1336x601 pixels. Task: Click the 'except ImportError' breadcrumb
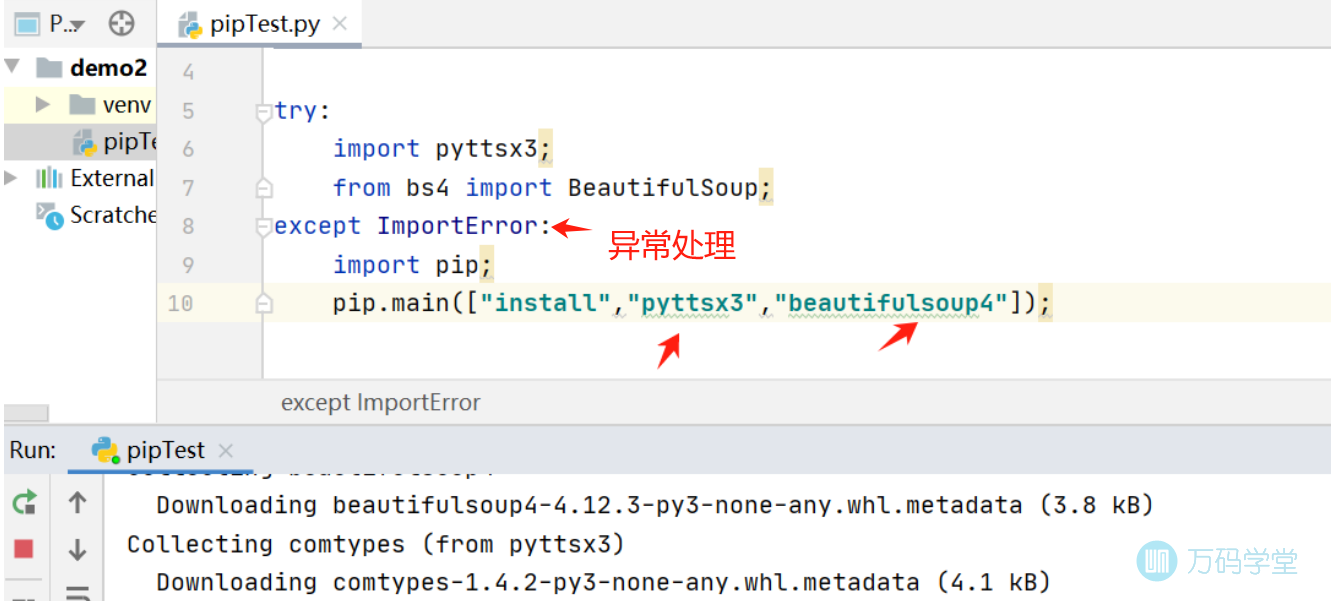click(x=380, y=403)
